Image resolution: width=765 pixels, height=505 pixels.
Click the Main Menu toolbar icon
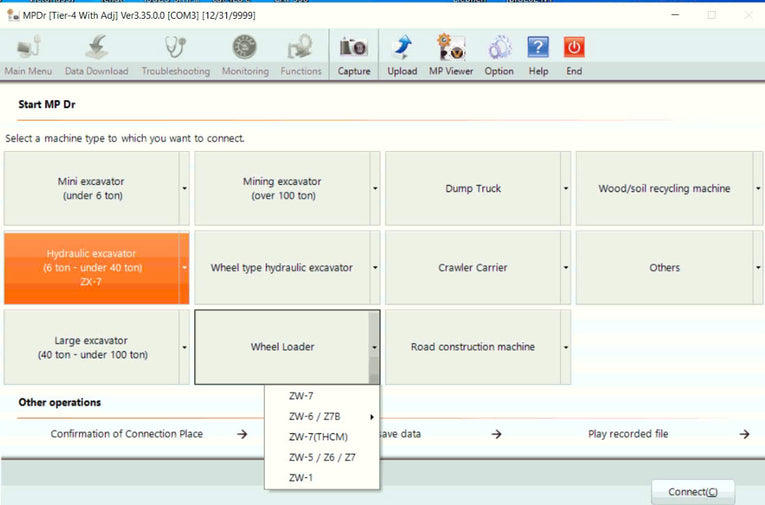[x=28, y=48]
